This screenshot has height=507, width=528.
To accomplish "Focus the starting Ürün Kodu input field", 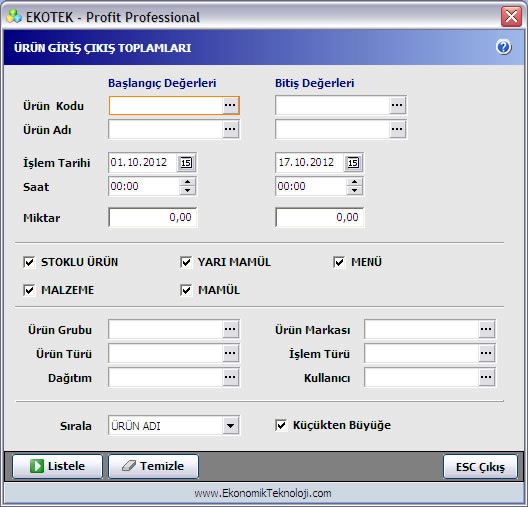I will pos(166,105).
